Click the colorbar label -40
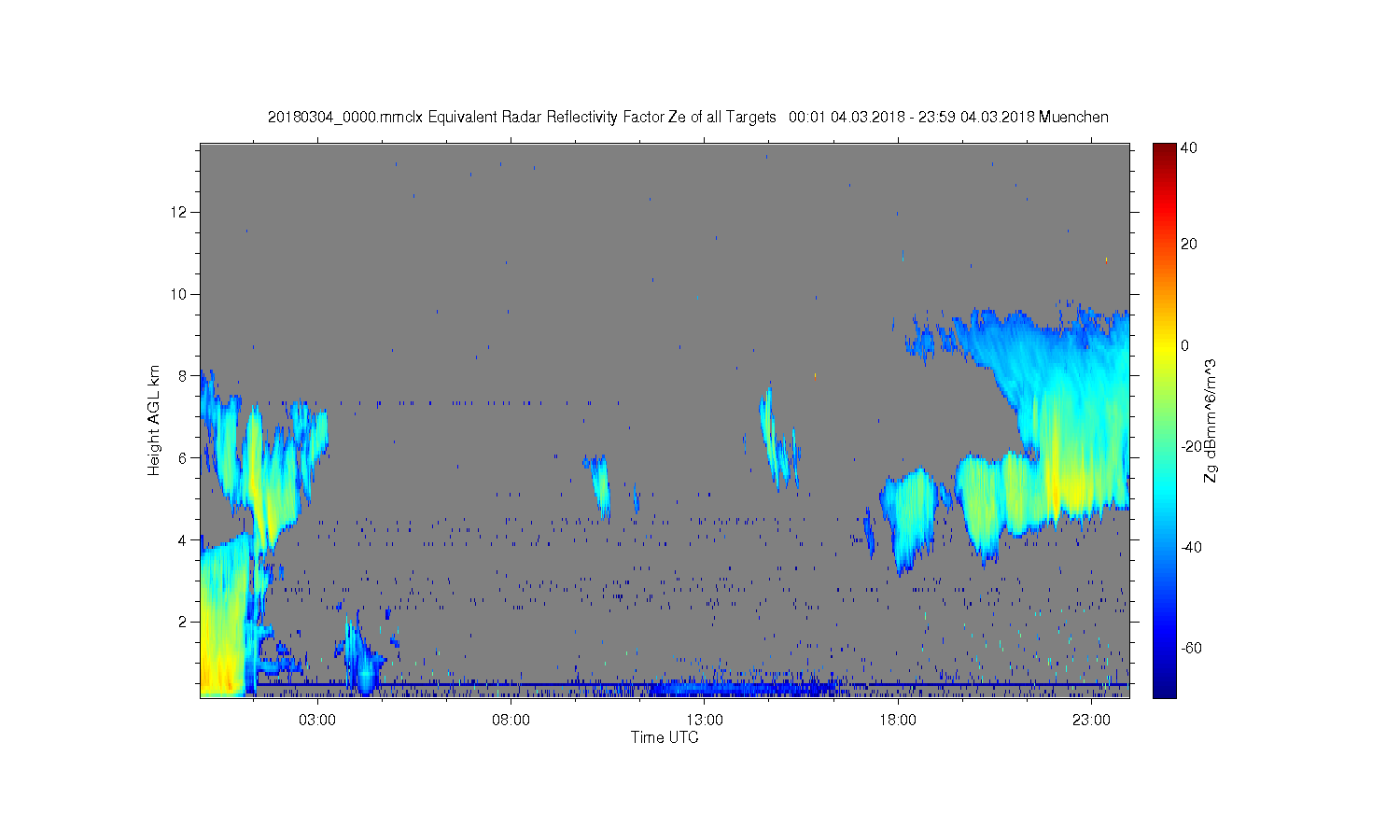 click(x=1191, y=547)
